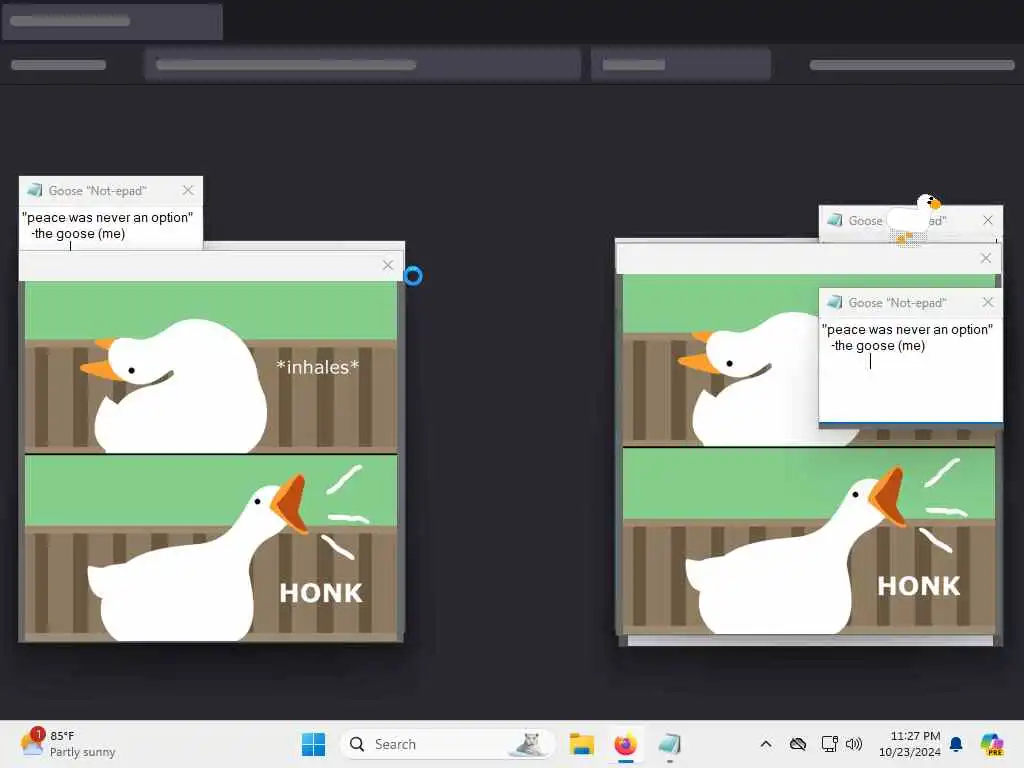Close left Goose Not-epad window
1024x768 pixels.
click(x=188, y=190)
